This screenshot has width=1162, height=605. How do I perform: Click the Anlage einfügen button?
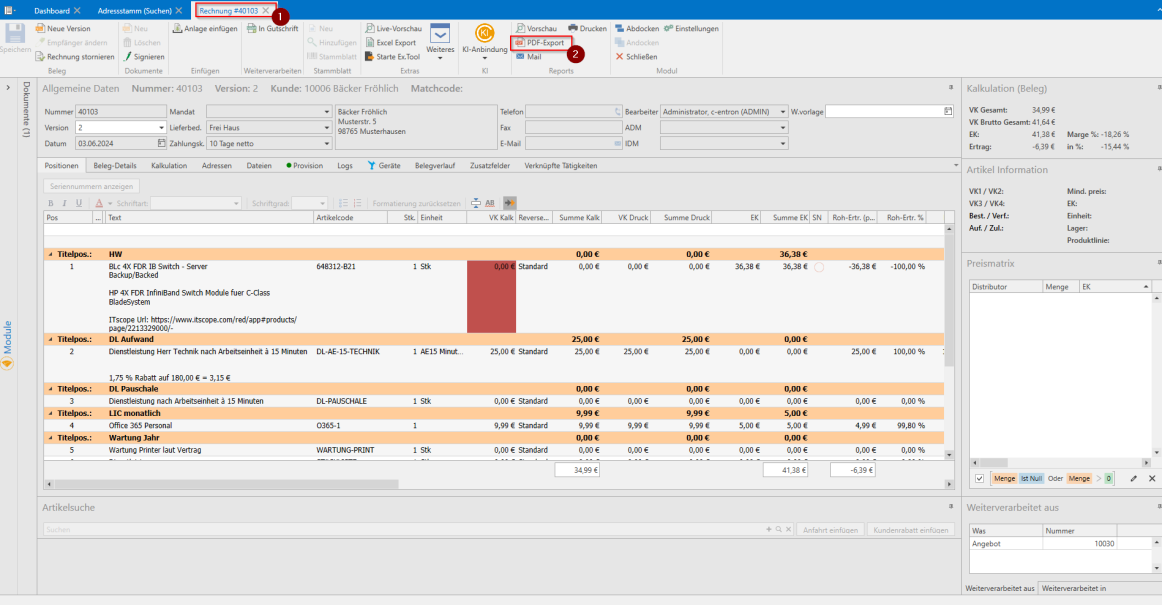click(204, 29)
